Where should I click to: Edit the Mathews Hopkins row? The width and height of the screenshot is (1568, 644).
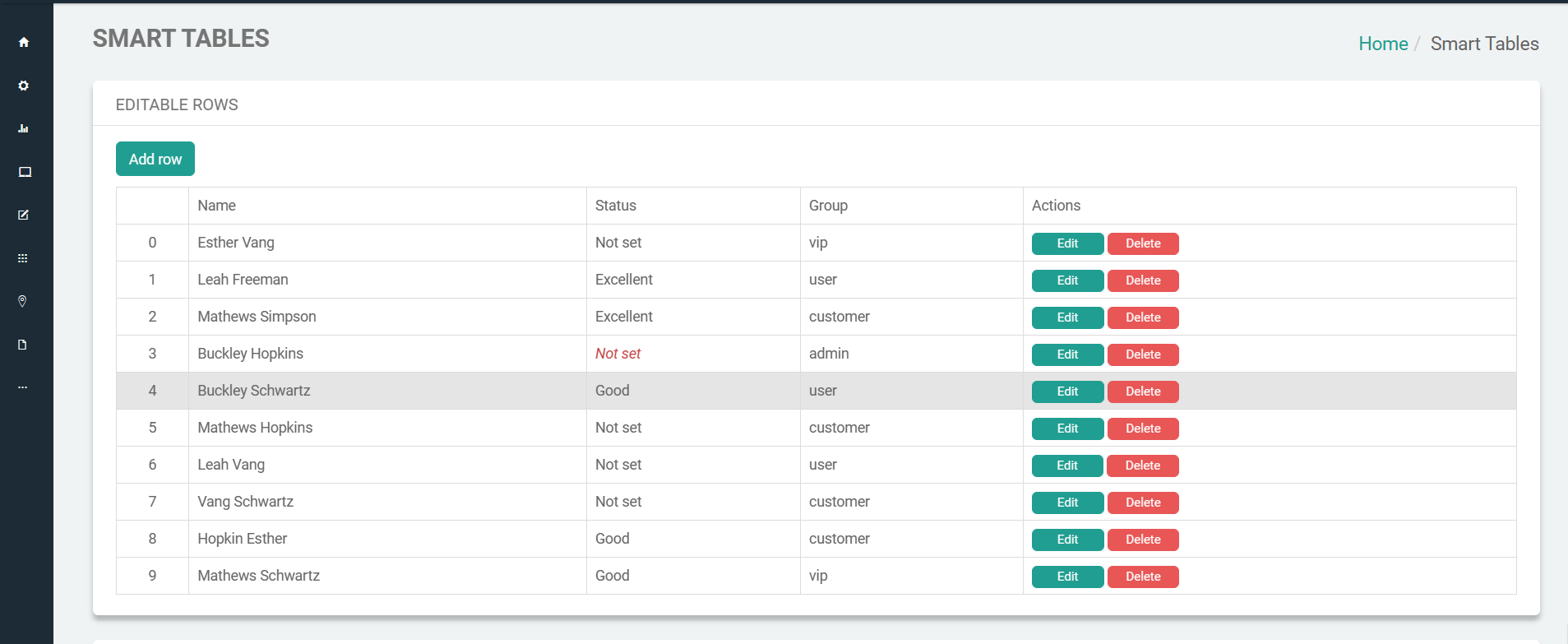point(1067,429)
